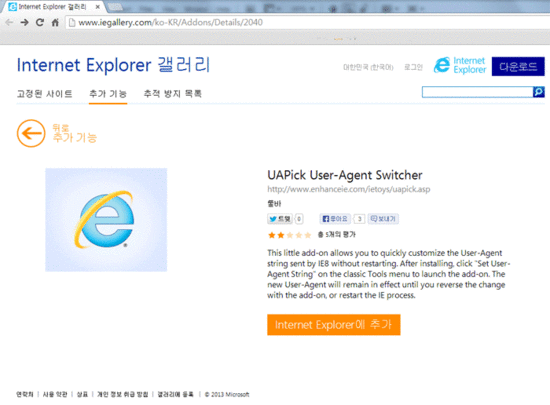
Task: Go to the home page icon
Action: (x=55, y=22)
